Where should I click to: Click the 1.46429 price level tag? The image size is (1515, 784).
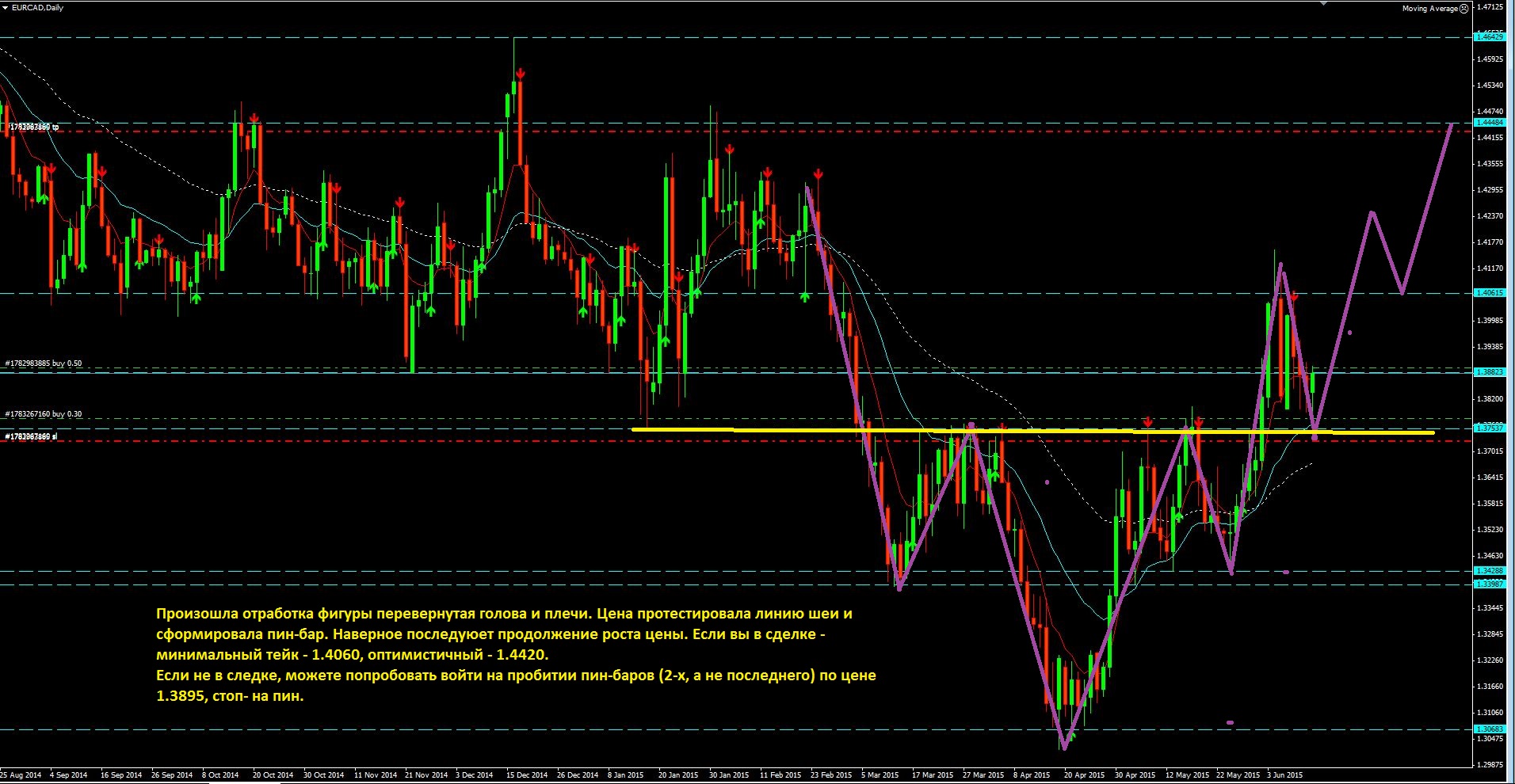[x=1489, y=37]
